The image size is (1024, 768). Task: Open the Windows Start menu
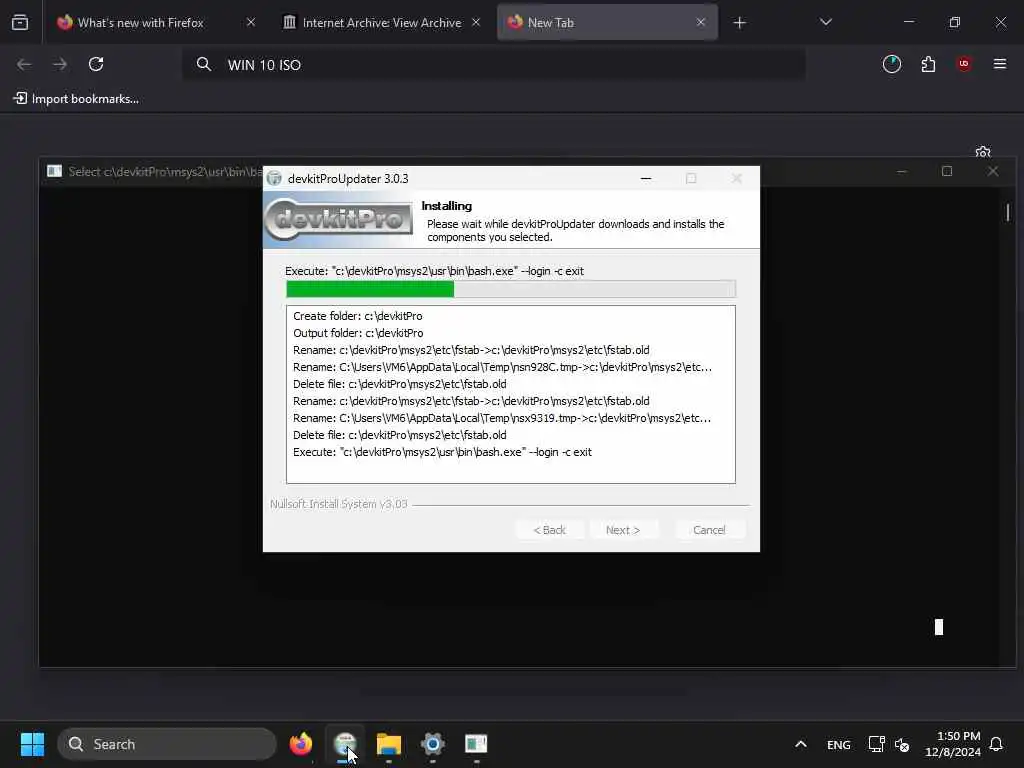[32, 744]
